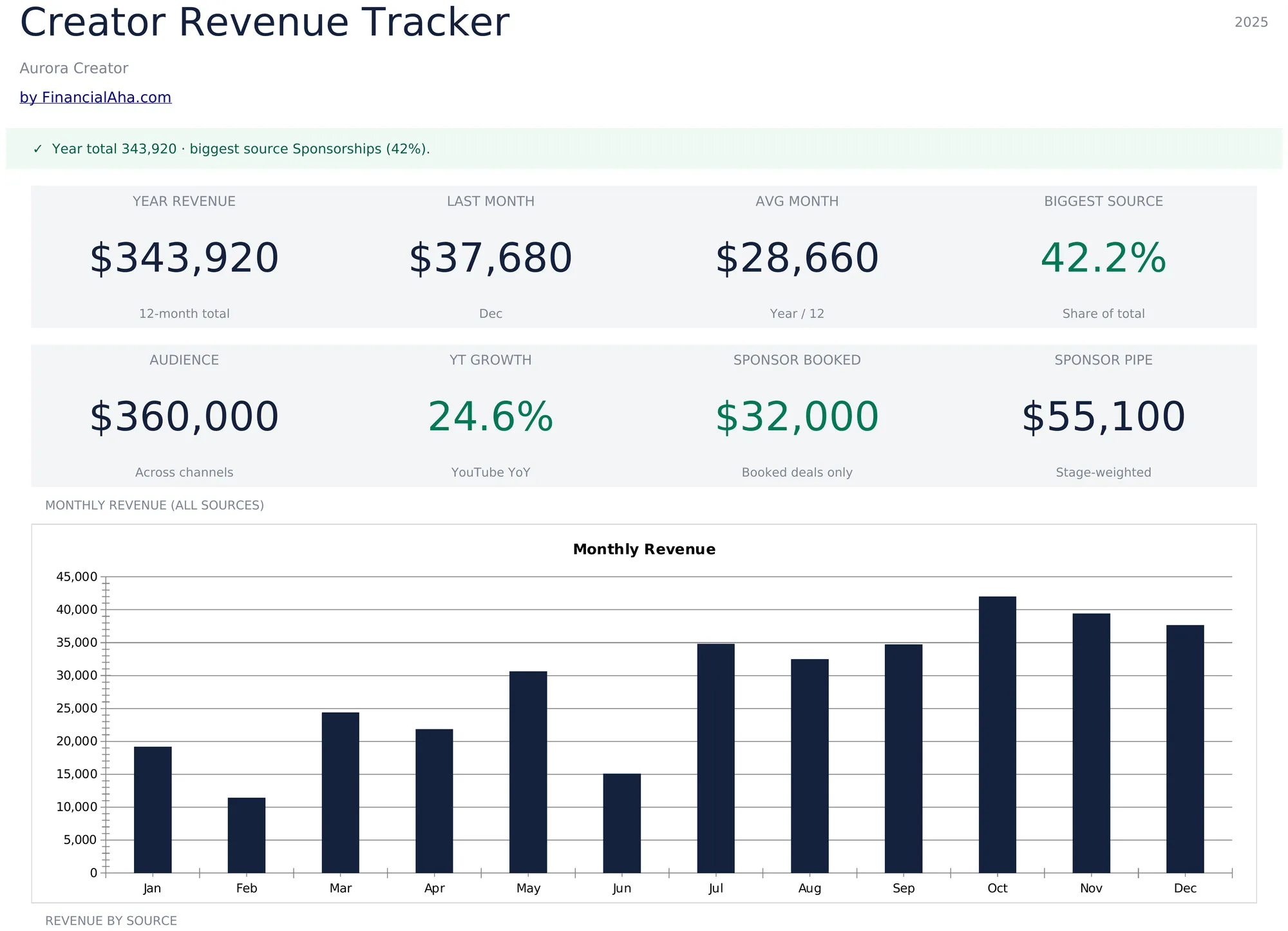Click the YT GROWTH card heading
This screenshot has width=1288, height=931.
[x=491, y=360]
